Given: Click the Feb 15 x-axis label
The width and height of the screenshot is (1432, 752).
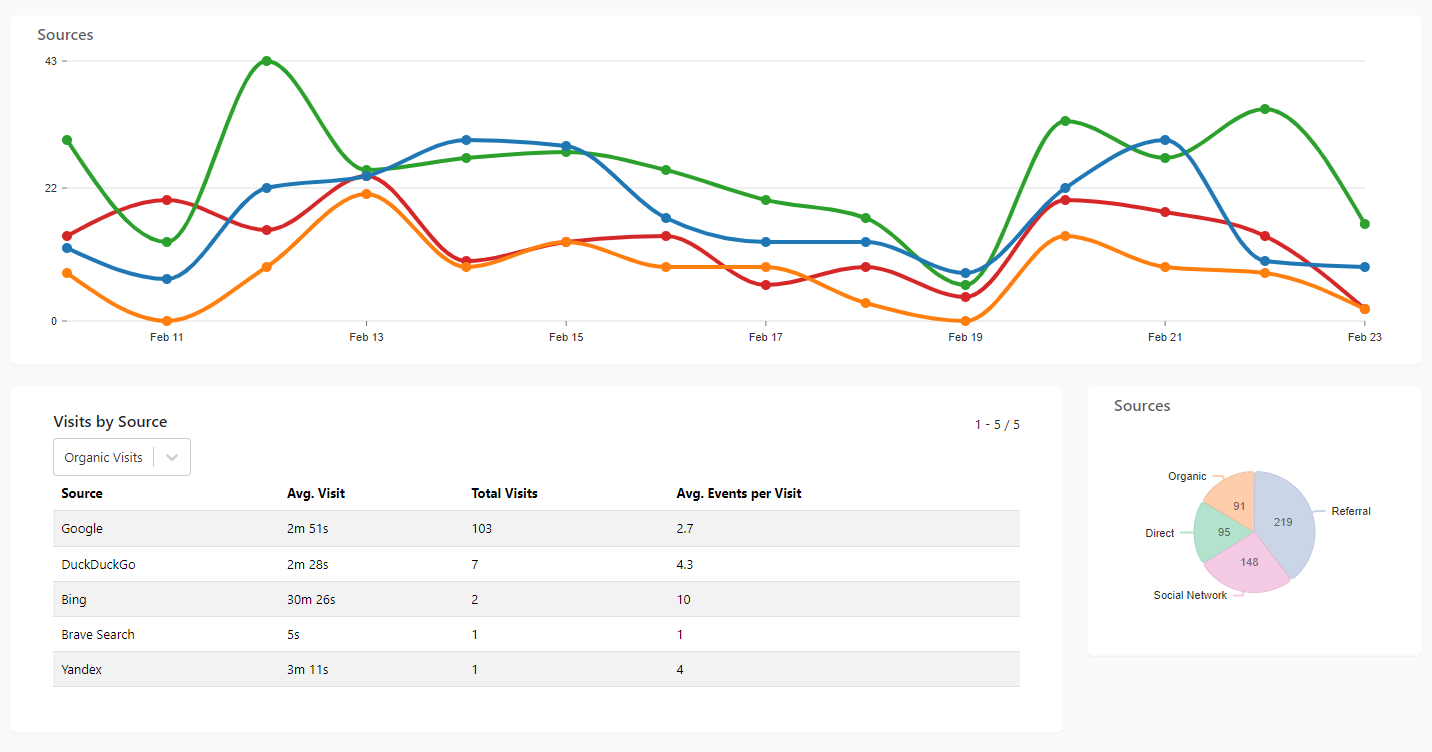Looking at the screenshot, I should (566, 338).
